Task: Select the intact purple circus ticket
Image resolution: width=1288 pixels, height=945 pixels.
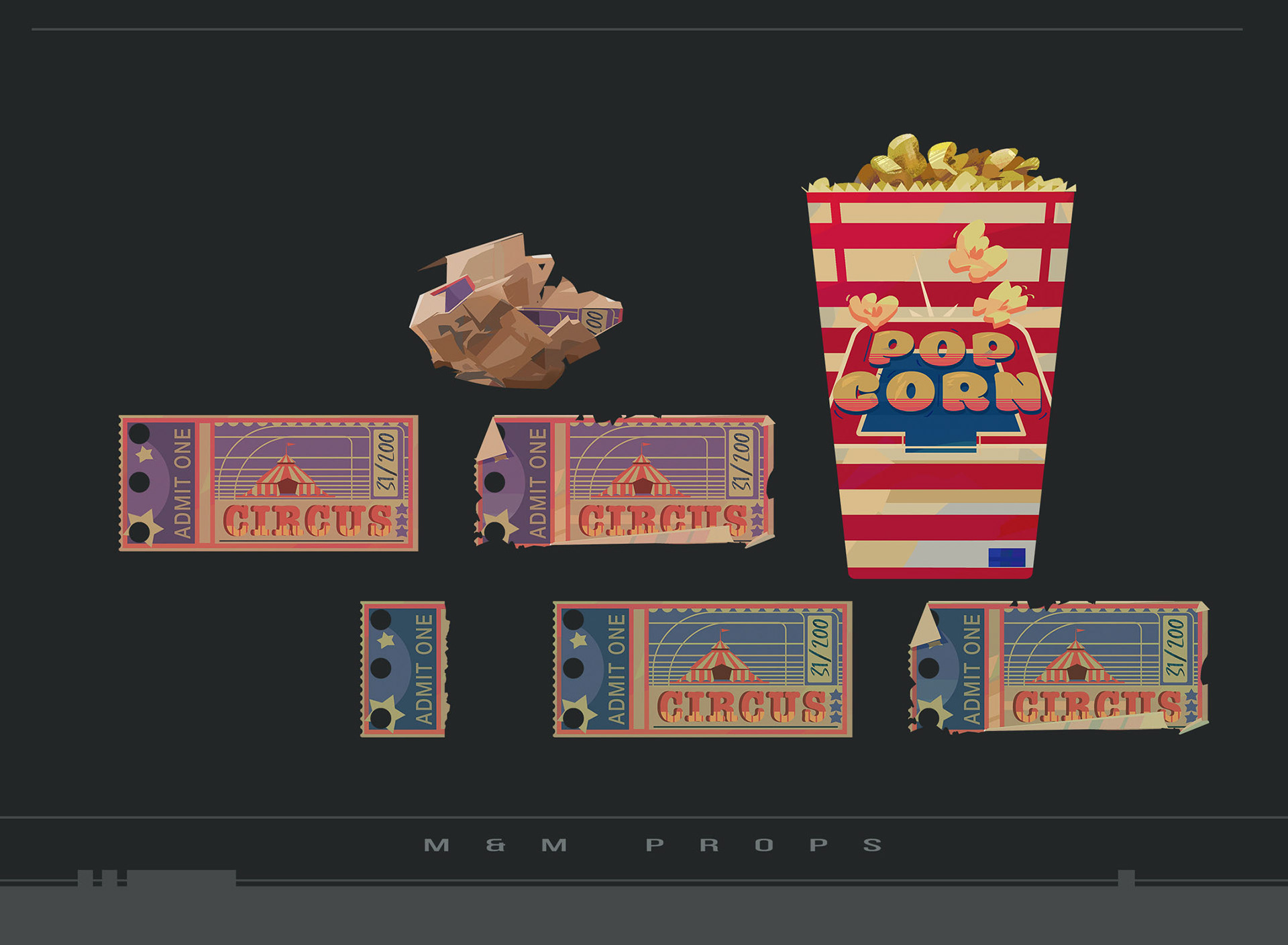Action: coord(268,483)
